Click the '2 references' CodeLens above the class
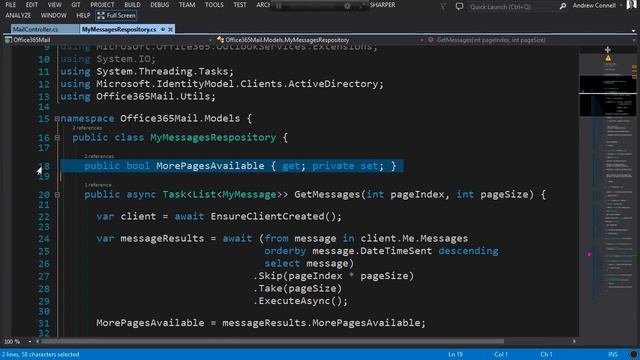 (x=87, y=128)
